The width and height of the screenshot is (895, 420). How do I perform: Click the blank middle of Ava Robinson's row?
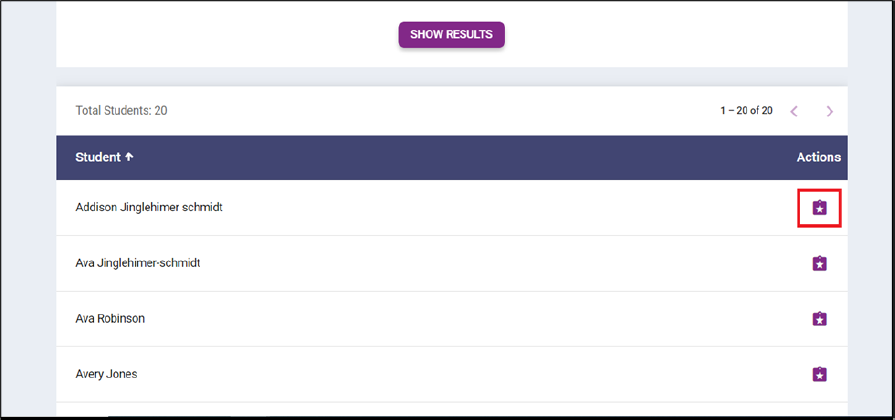pyautogui.click(x=450, y=319)
